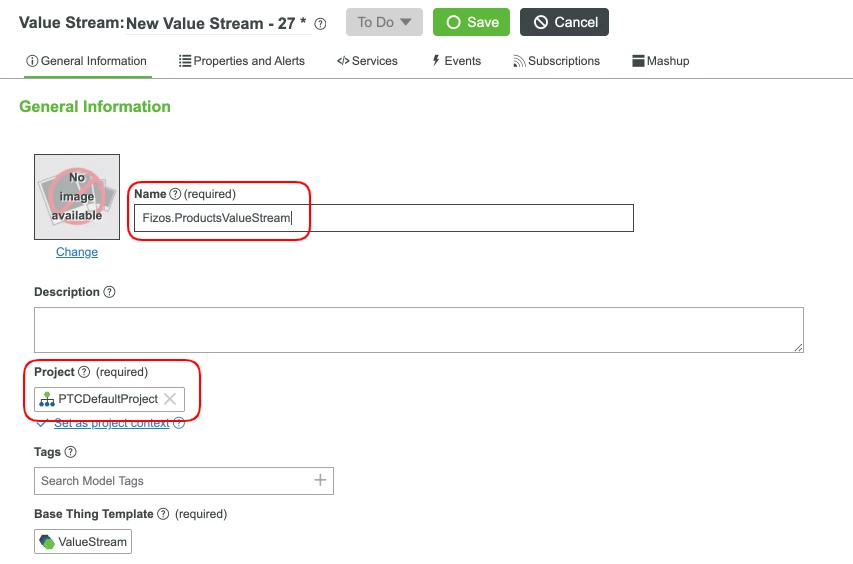Click help icon beside Project label
This screenshot has height=564, width=853.
[x=84, y=372]
